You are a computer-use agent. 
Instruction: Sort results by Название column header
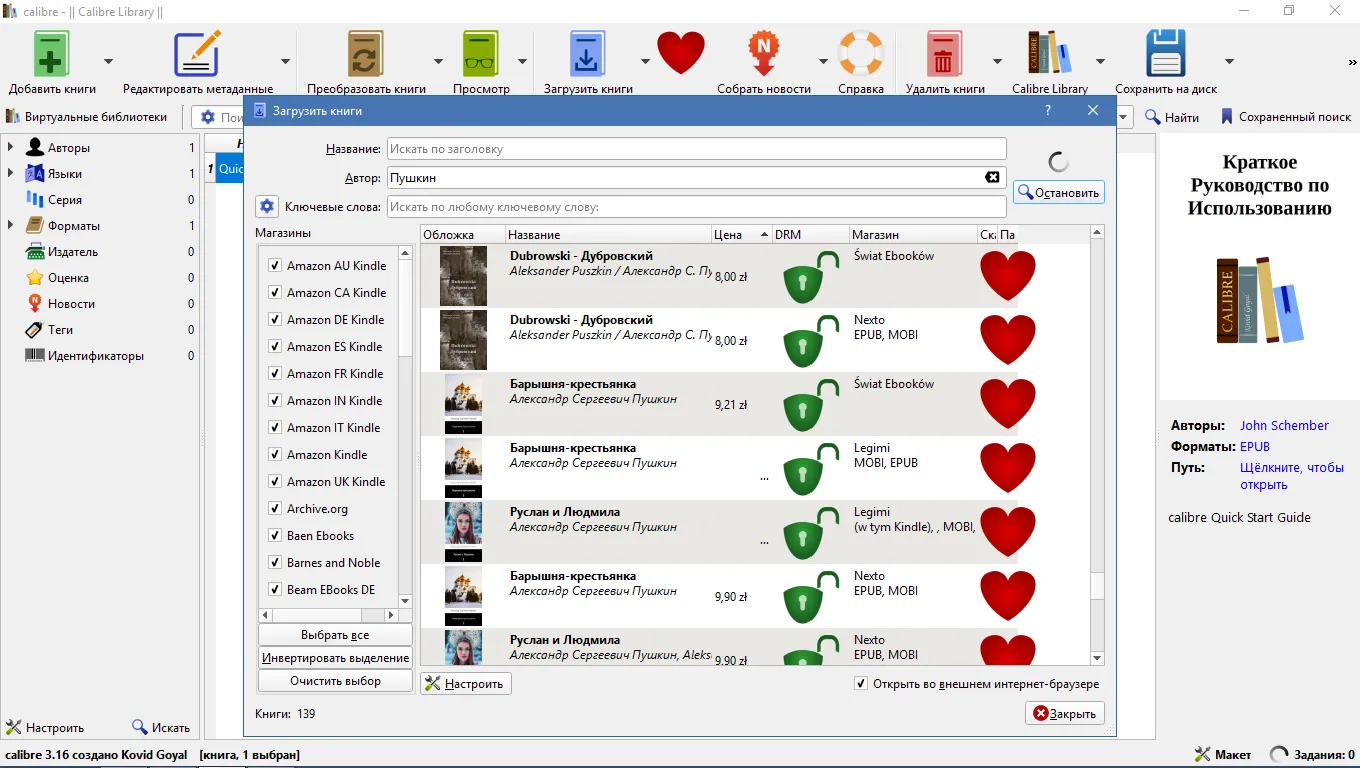(x=608, y=235)
